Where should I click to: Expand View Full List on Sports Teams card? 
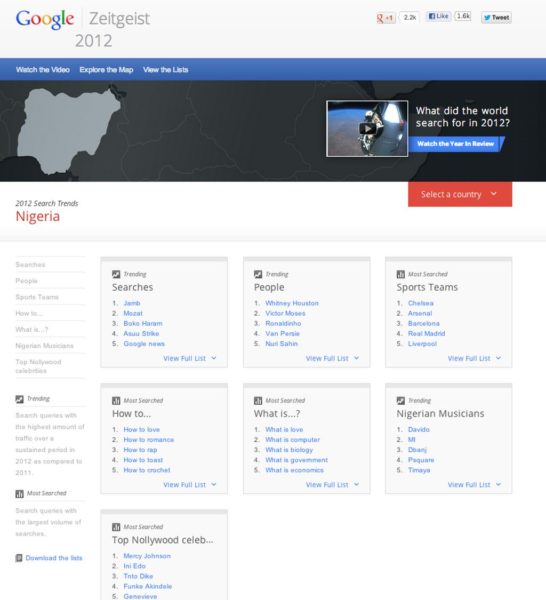click(x=474, y=359)
